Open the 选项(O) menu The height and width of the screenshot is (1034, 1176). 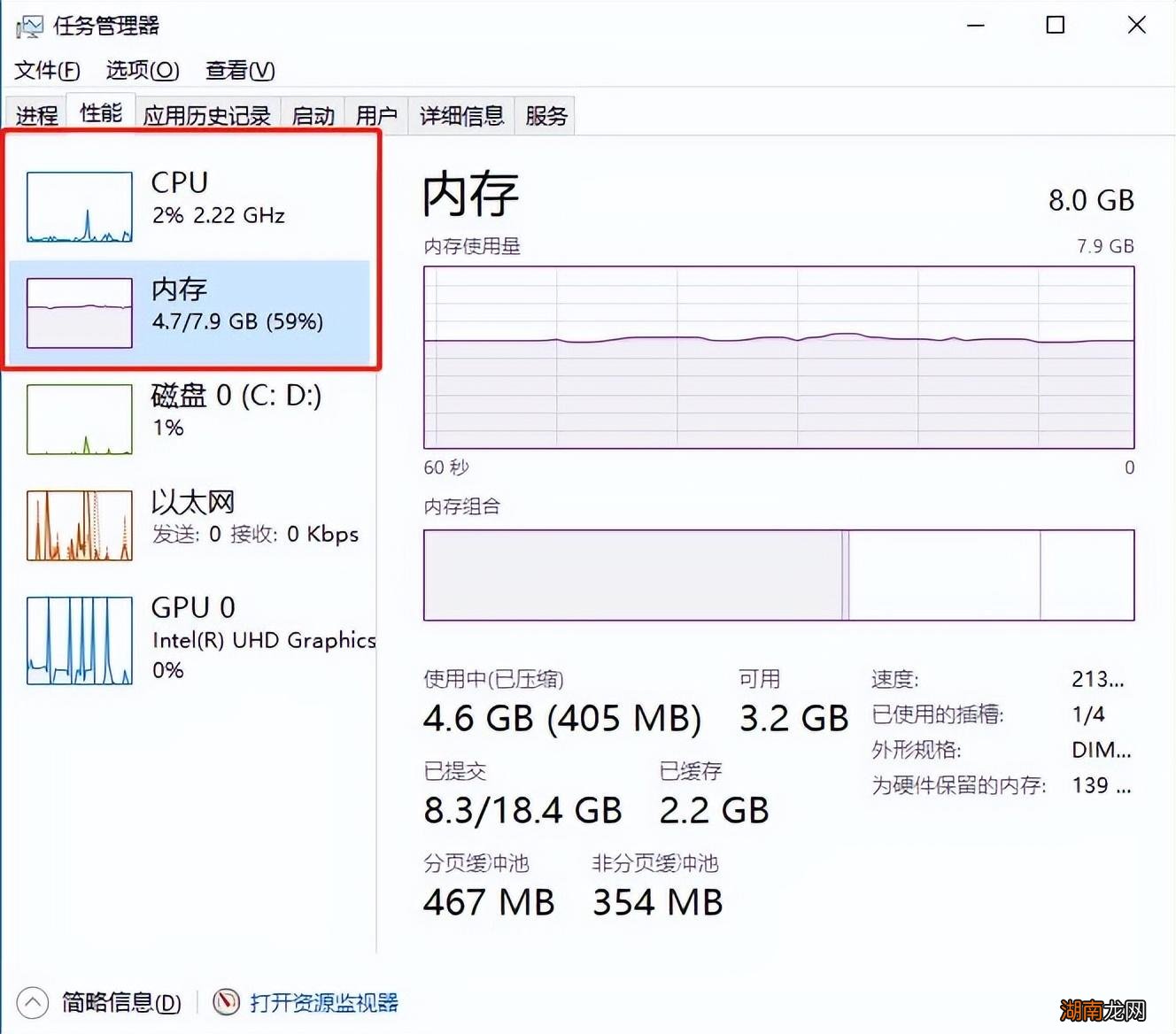pos(143,70)
